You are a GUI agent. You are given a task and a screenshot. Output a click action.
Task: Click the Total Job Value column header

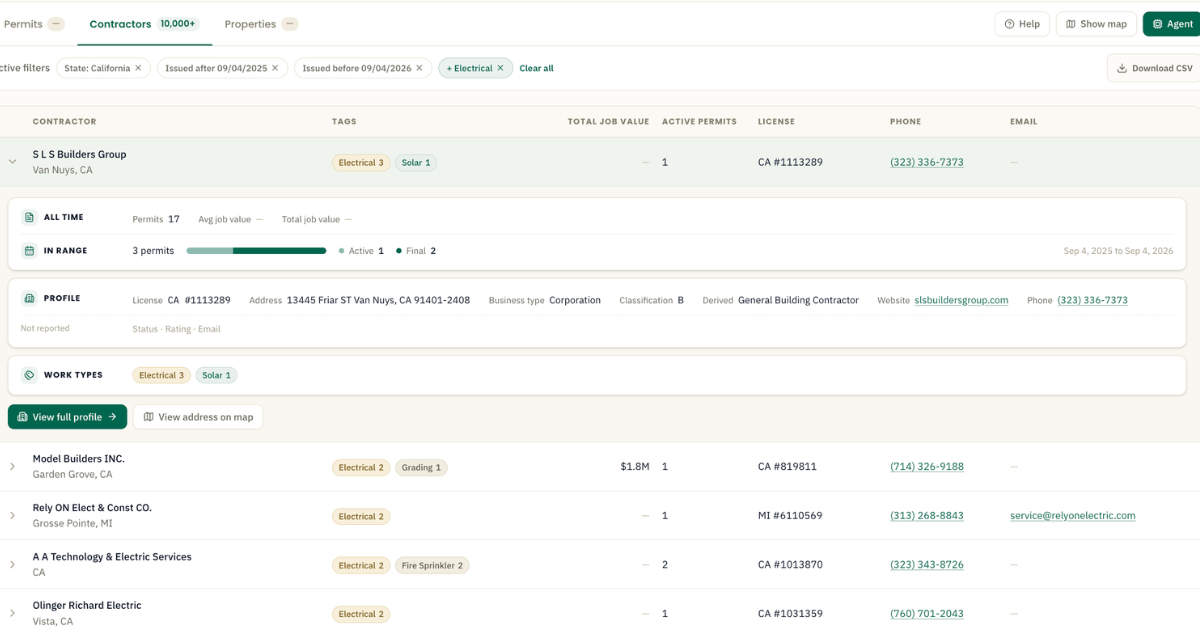pos(608,121)
